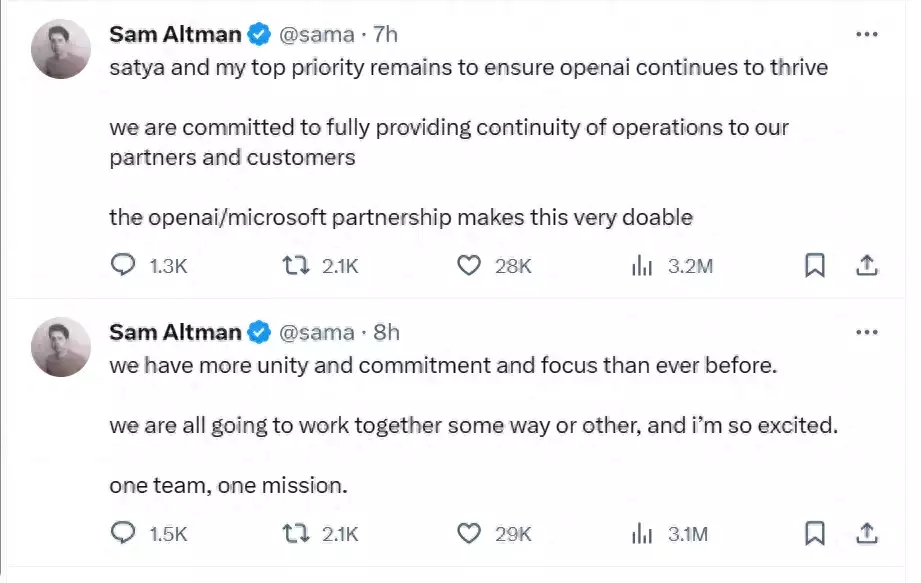Share the openai/microsoft partnership tweet
Viewport: 921px width, 583px height.
[x=867, y=266]
